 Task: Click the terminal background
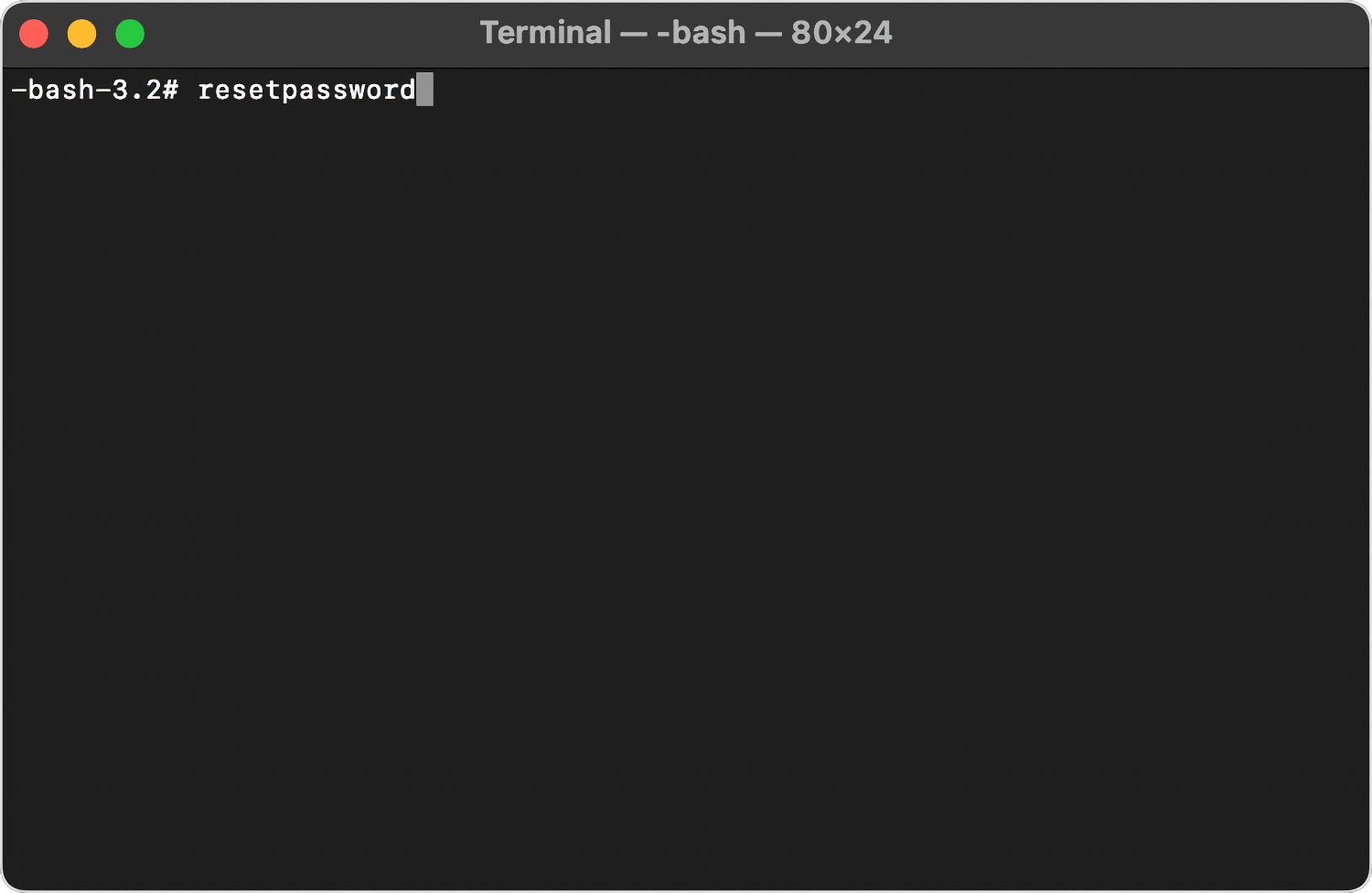686,457
